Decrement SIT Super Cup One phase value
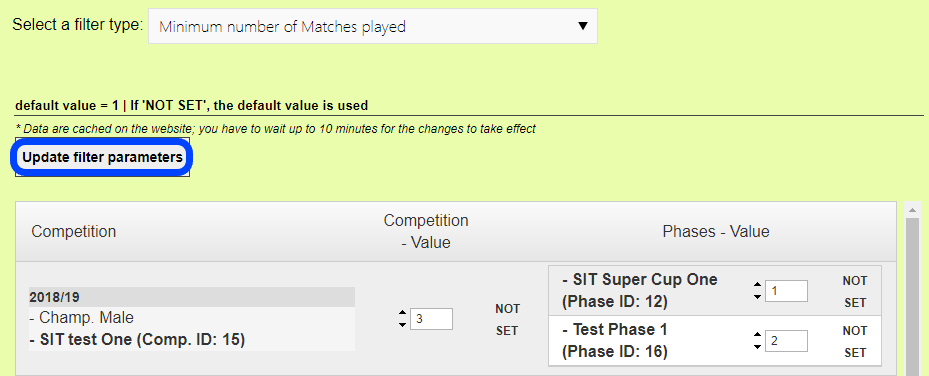Viewport: 929px width, 376px height. (757, 296)
